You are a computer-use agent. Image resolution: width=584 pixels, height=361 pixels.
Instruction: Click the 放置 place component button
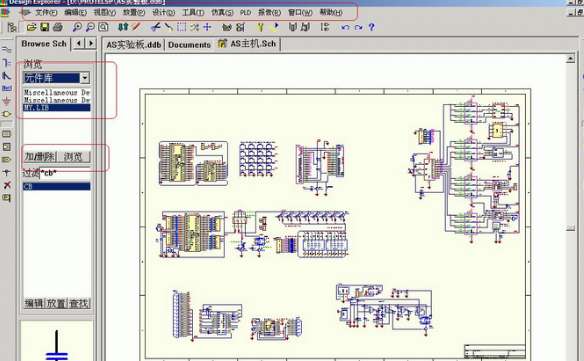click(56, 303)
